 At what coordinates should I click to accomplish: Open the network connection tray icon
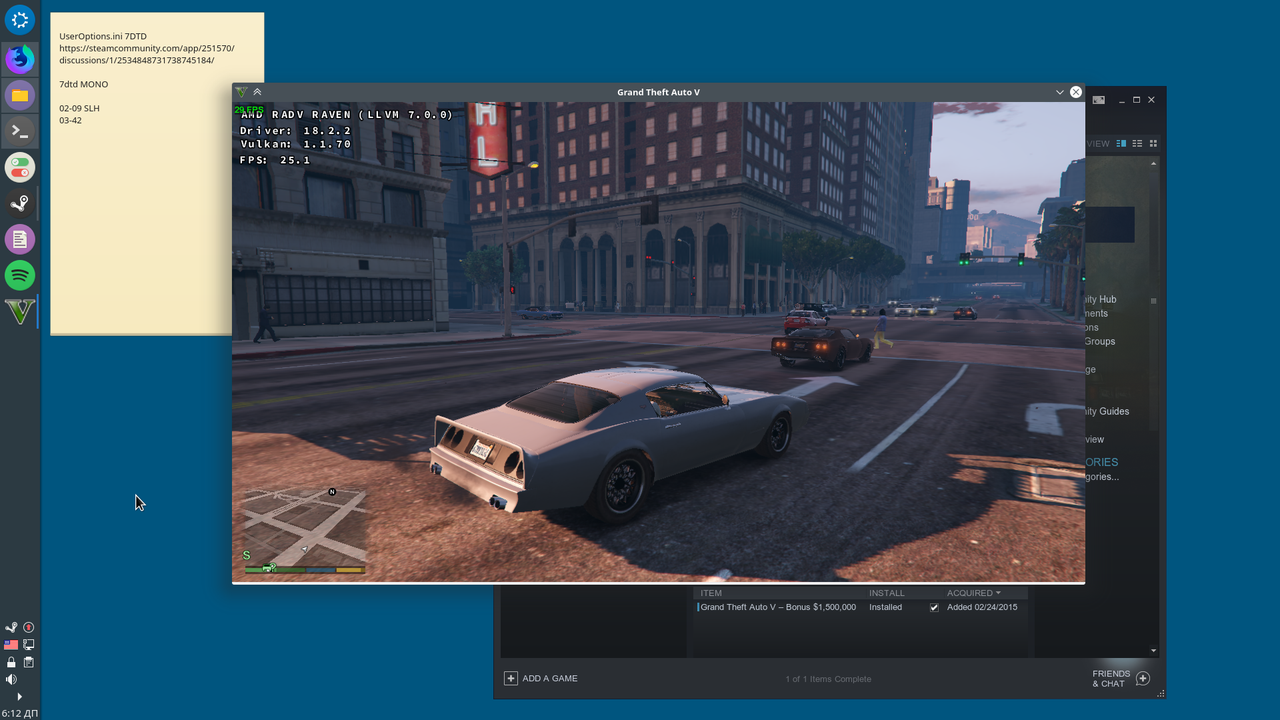(x=29, y=645)
